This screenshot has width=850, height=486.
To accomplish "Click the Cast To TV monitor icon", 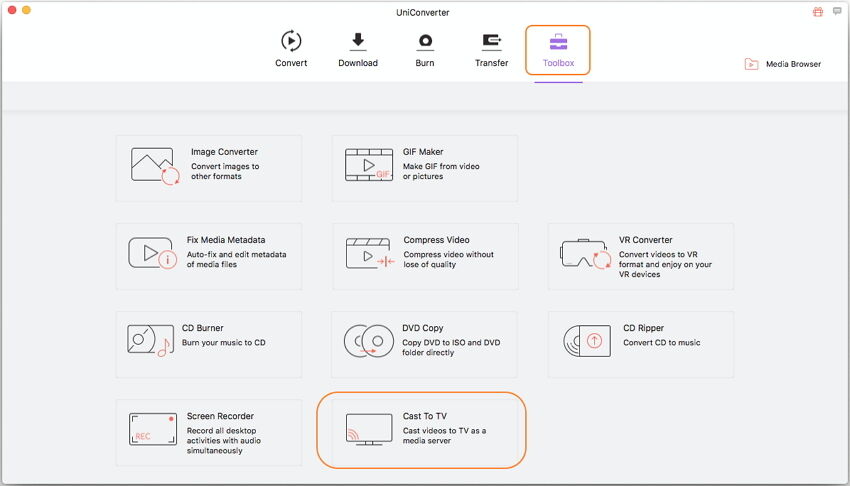I will click(369, 430).
